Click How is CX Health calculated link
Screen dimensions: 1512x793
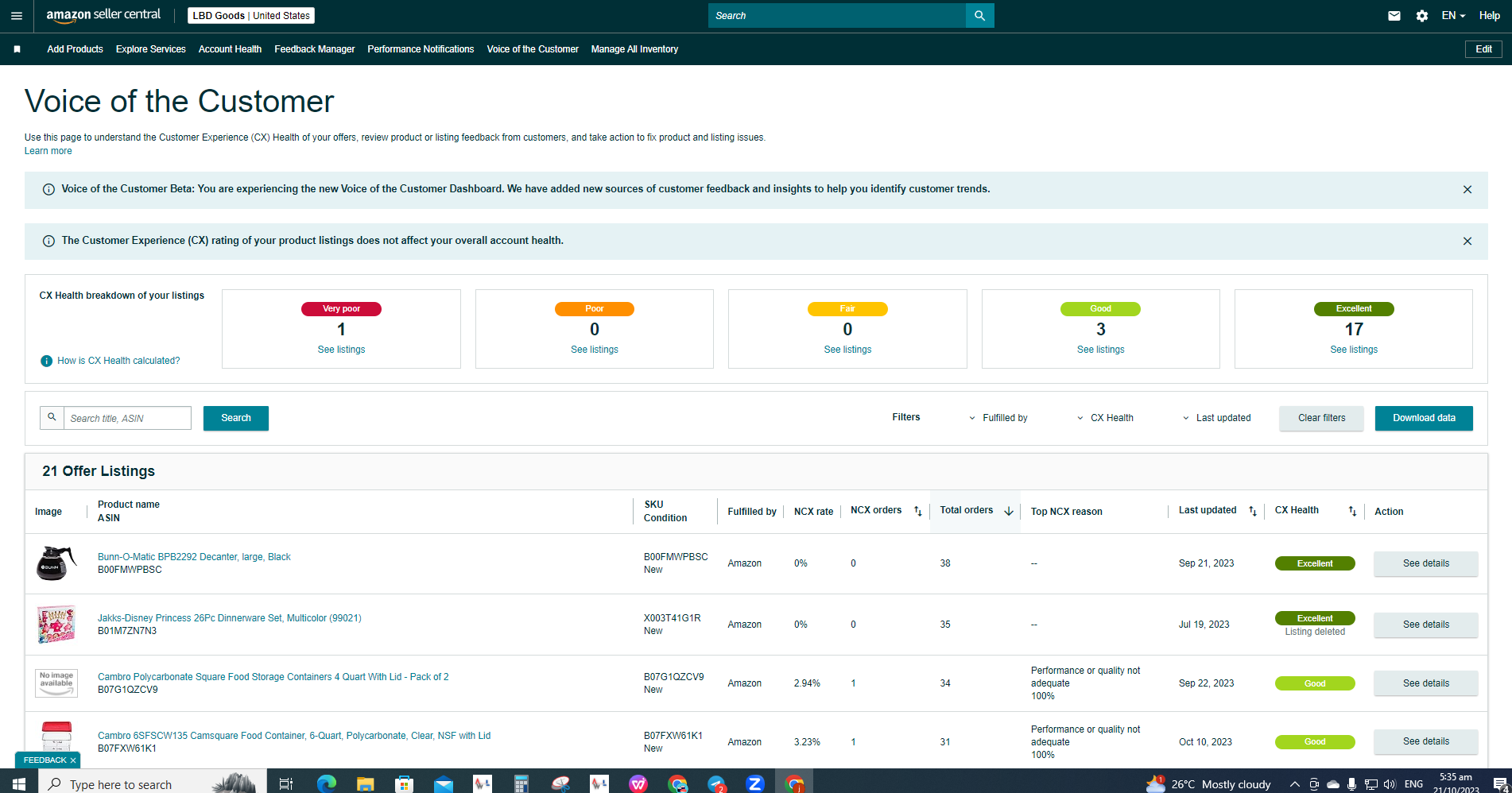coord(118,361)
